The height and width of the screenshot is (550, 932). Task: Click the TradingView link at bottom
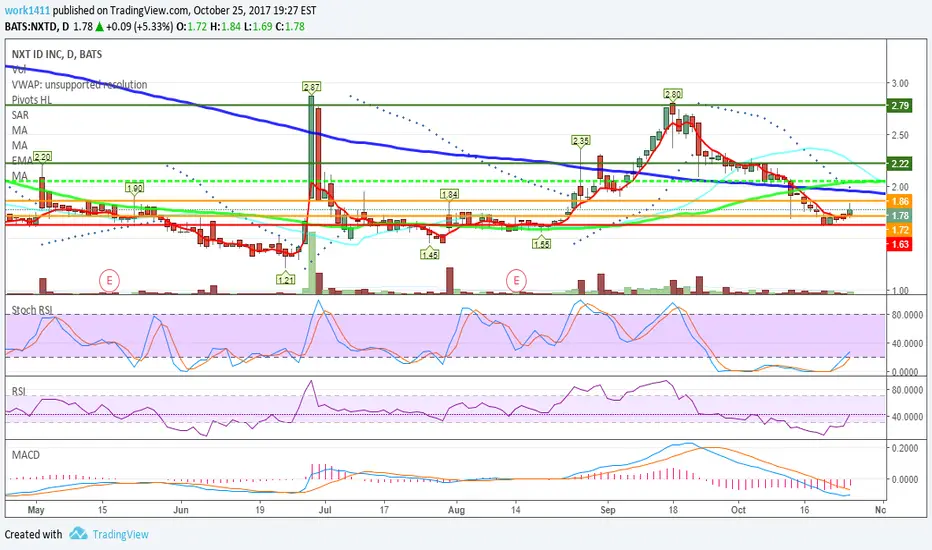(x=120, y=534)
